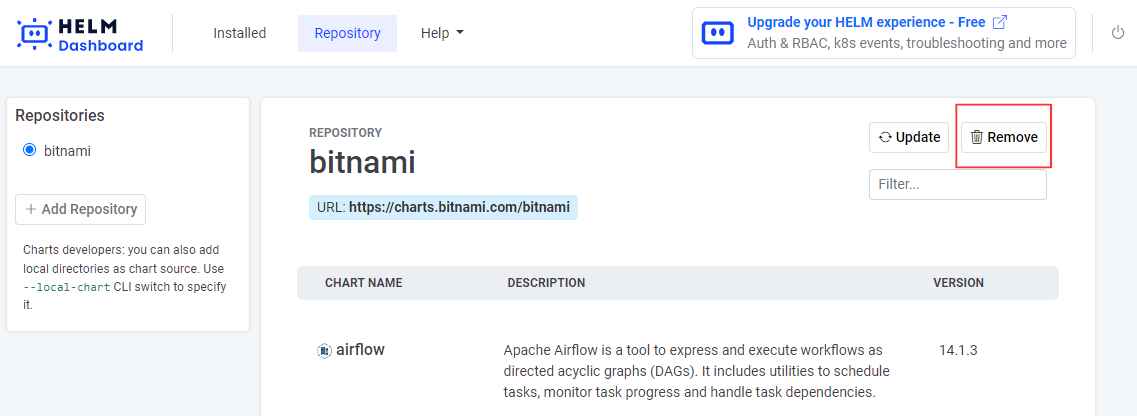Image resolution: width=1137 pixels, height=416 pixels.
Task: Click the robot icon in upgrade banner
Action: (x=718, y=33)
